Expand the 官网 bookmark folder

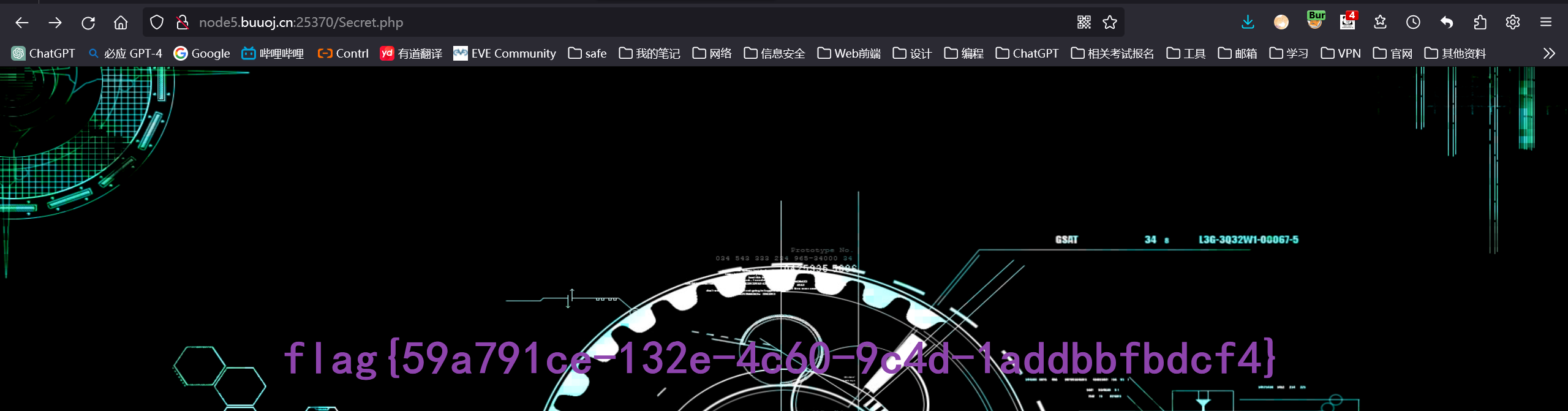[x=1393, y=54]
